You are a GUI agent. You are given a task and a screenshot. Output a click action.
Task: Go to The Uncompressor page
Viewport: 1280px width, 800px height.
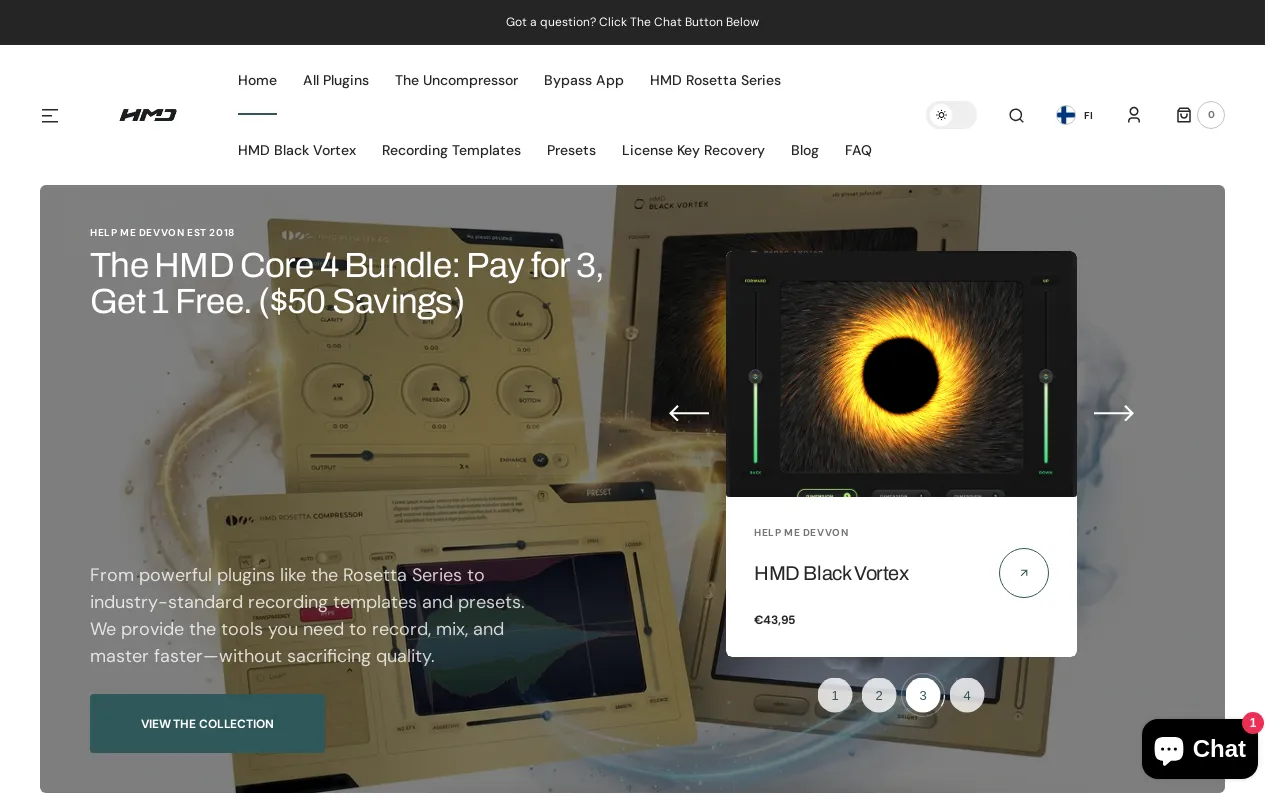click(456, 80)
